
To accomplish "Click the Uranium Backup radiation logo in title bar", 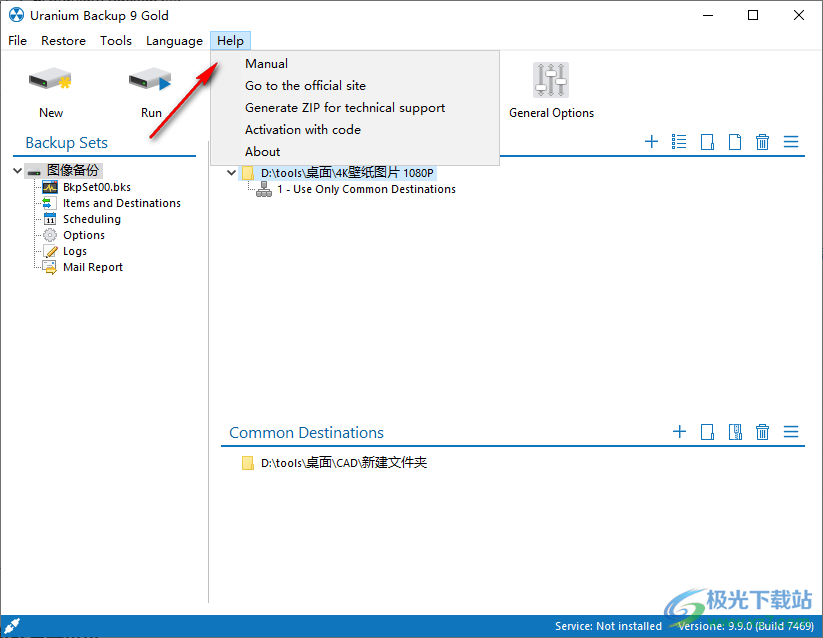I will 16,15.
